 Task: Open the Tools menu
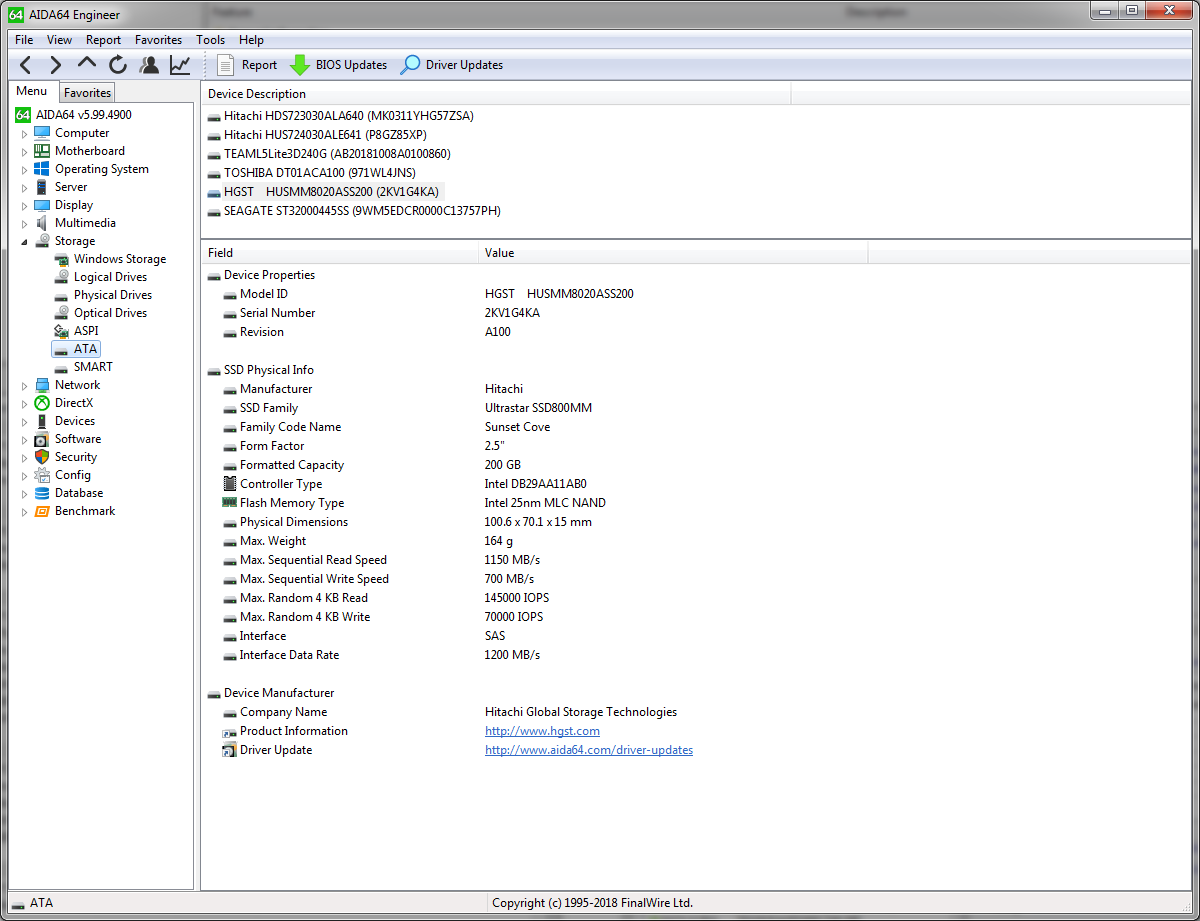click(x=210, y=40)
